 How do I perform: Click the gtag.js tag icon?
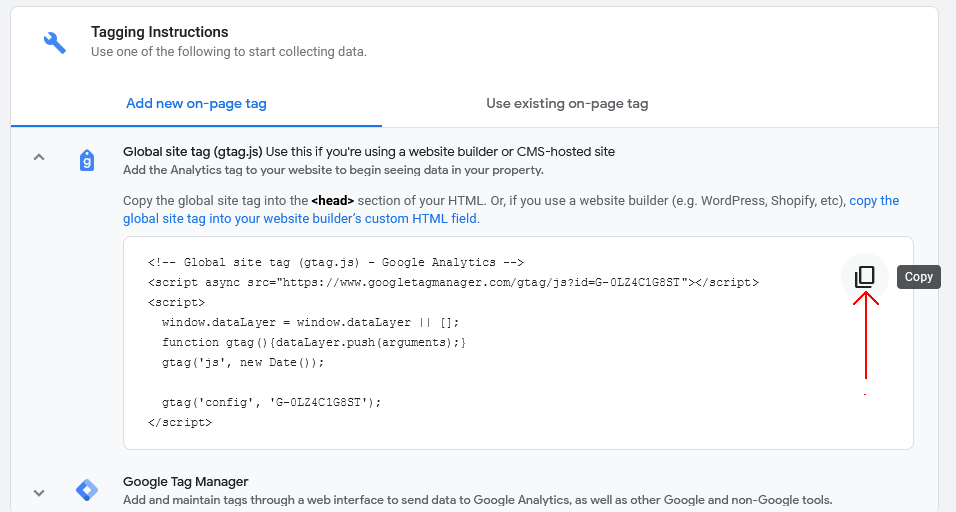[87, 161]
